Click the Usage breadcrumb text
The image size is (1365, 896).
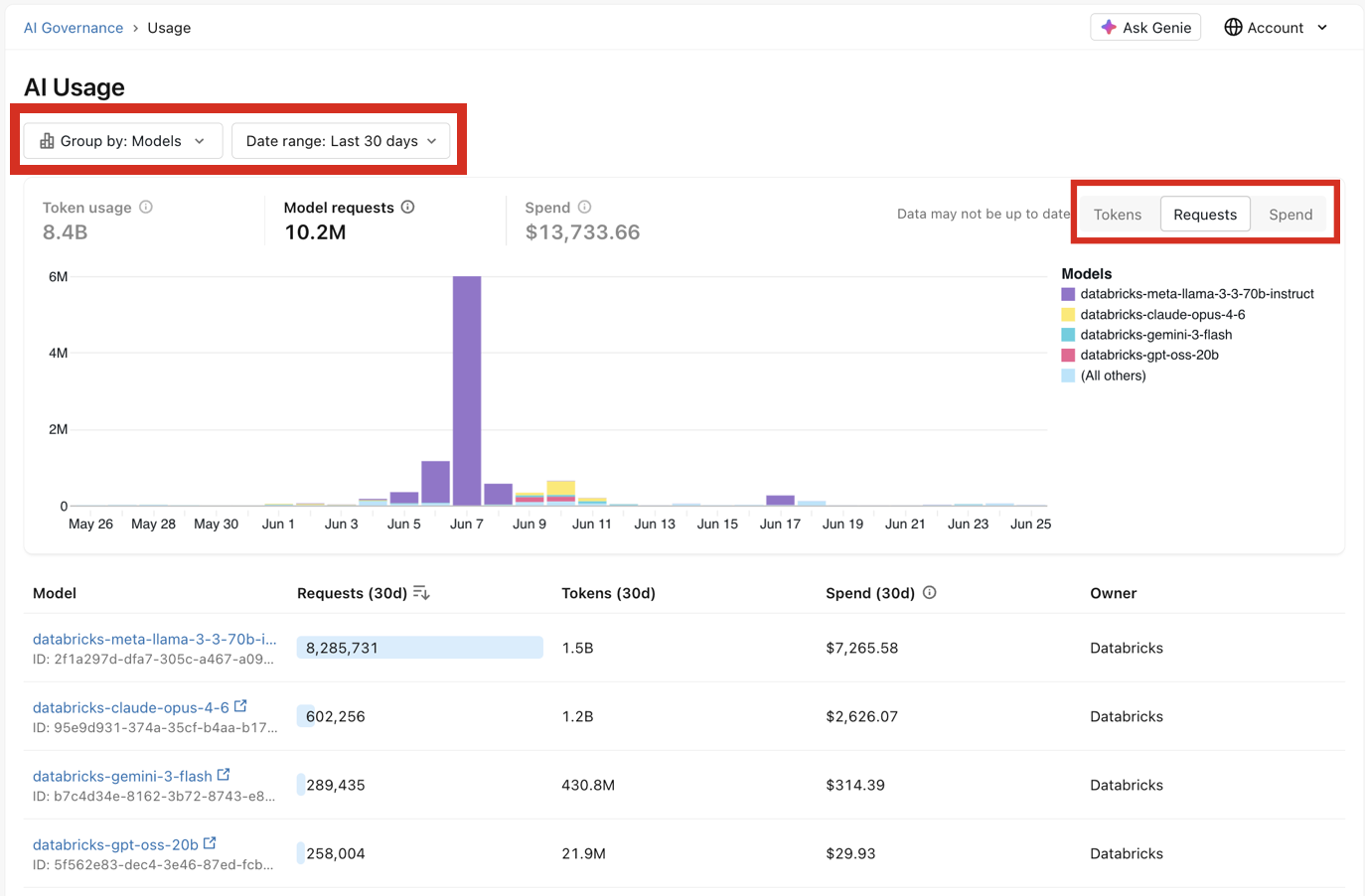pos(169,28)
